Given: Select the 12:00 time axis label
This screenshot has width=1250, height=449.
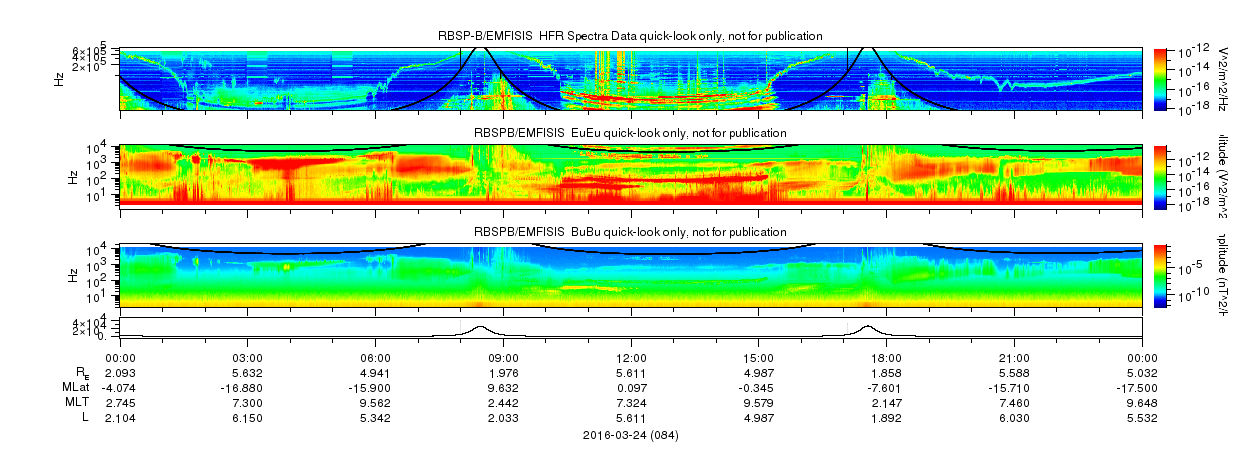Looking at the screenshot, I should (630, 357).
